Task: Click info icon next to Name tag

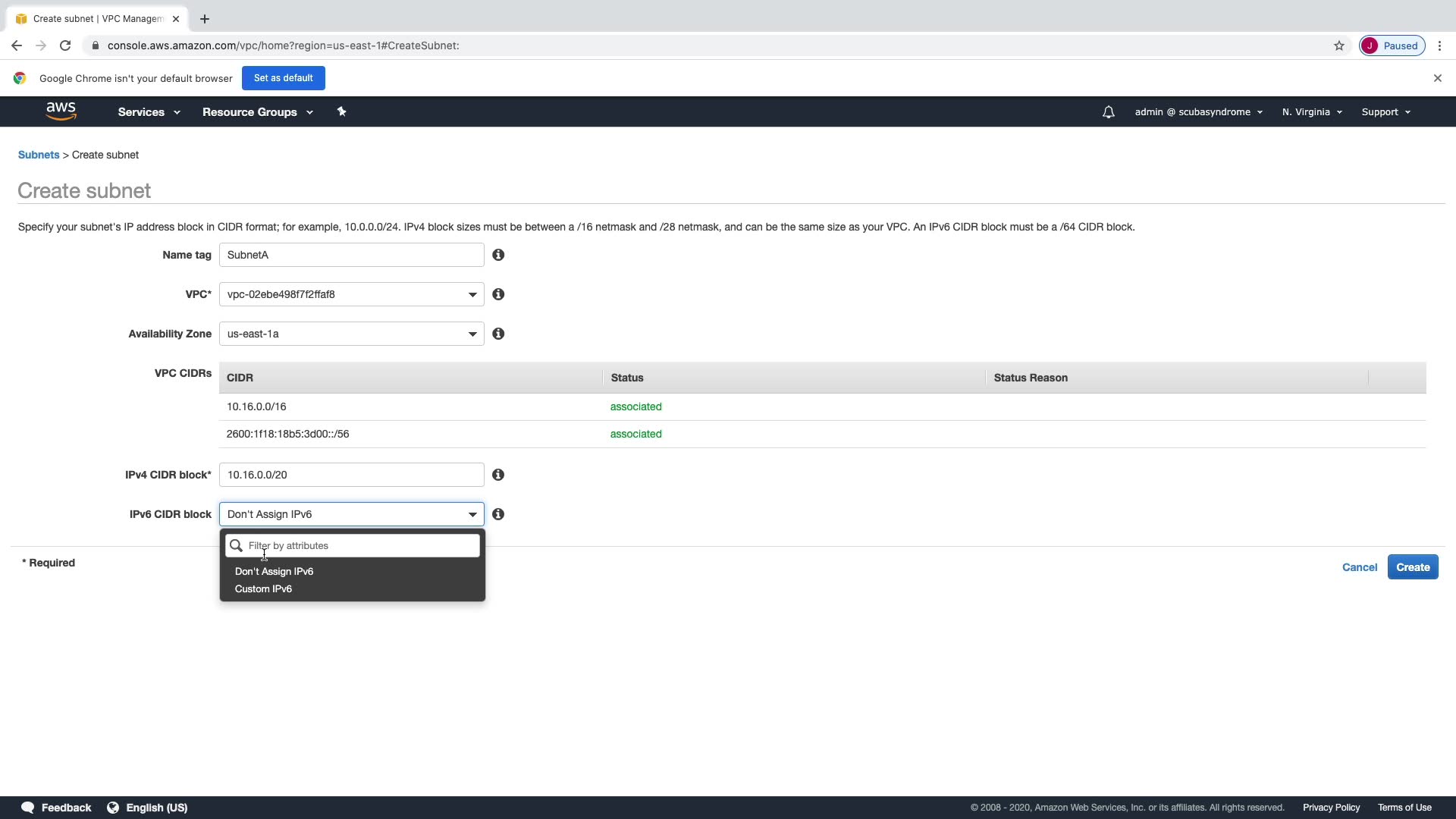Action: [498, 255]
